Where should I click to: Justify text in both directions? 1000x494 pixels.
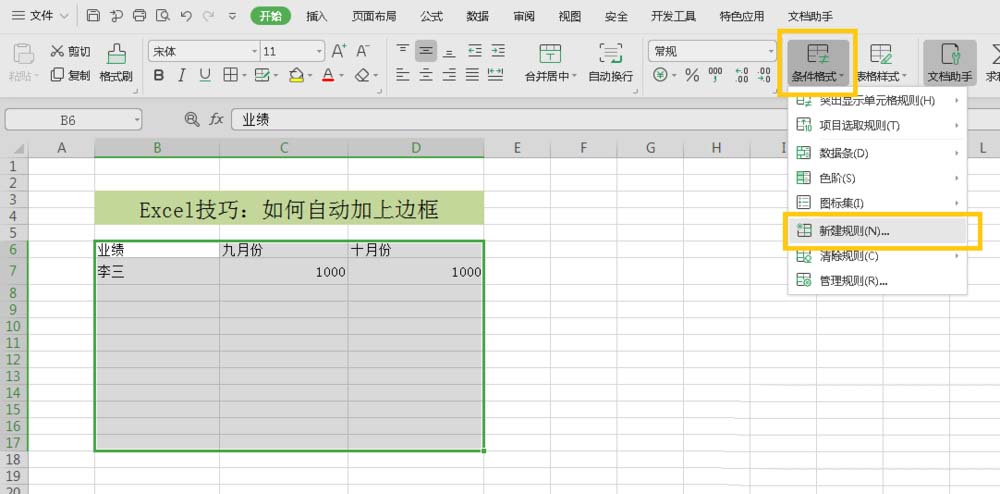tap(472, 75)
